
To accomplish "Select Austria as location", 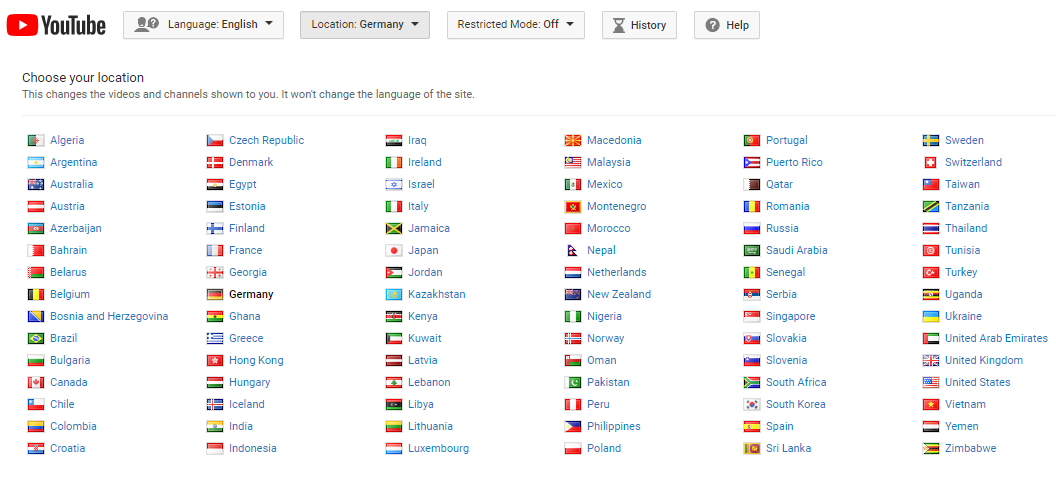I will [67, 206].
